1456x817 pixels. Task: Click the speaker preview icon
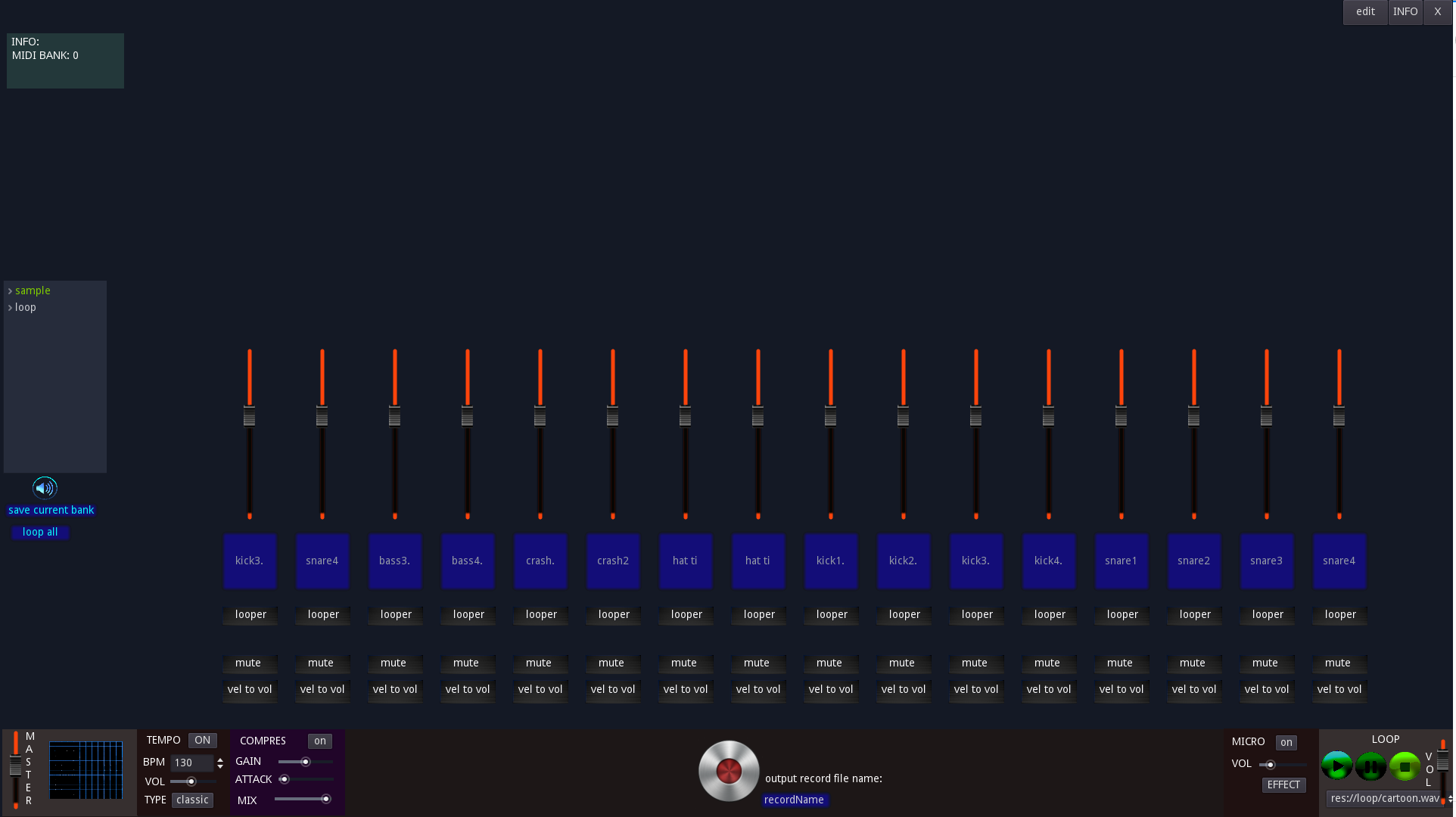[45, 488]
